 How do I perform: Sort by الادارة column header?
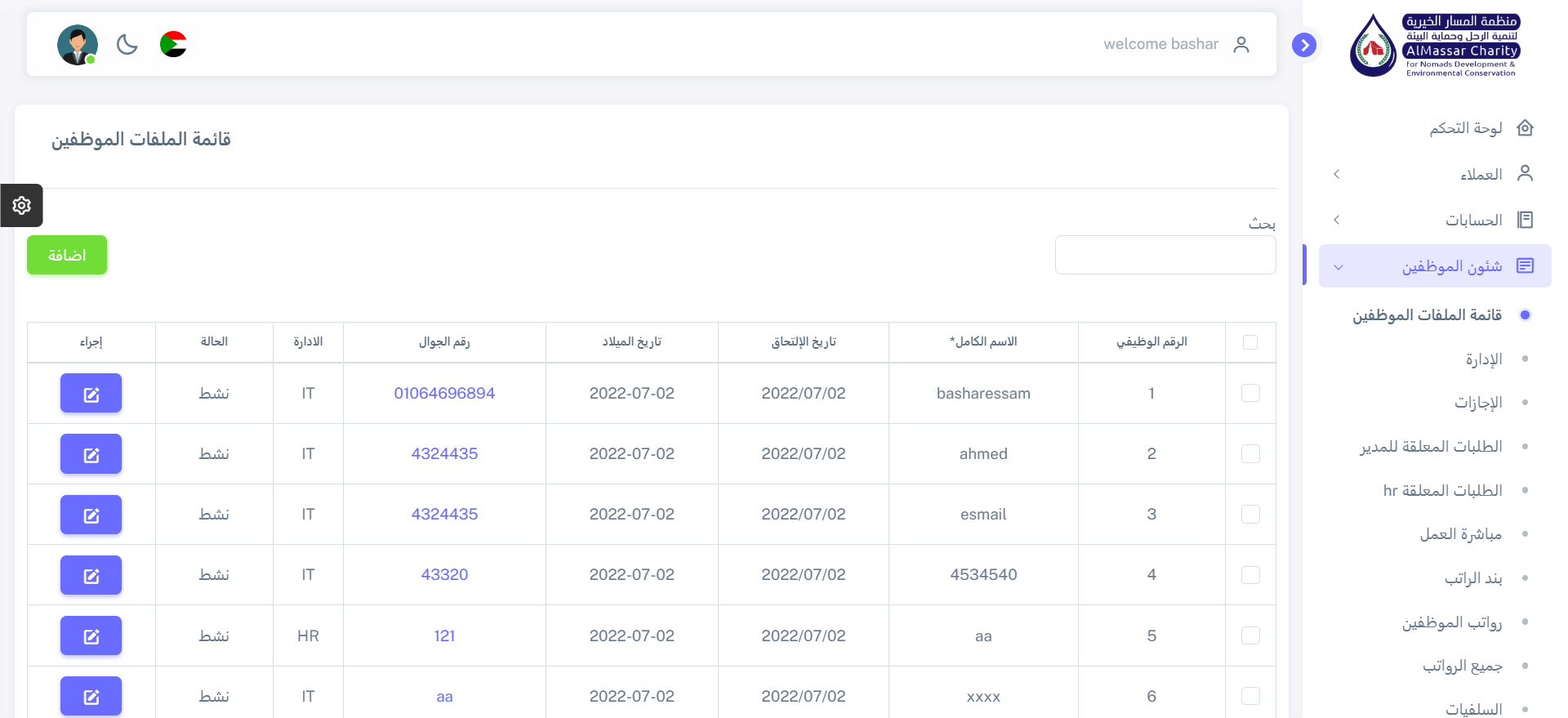308,341
